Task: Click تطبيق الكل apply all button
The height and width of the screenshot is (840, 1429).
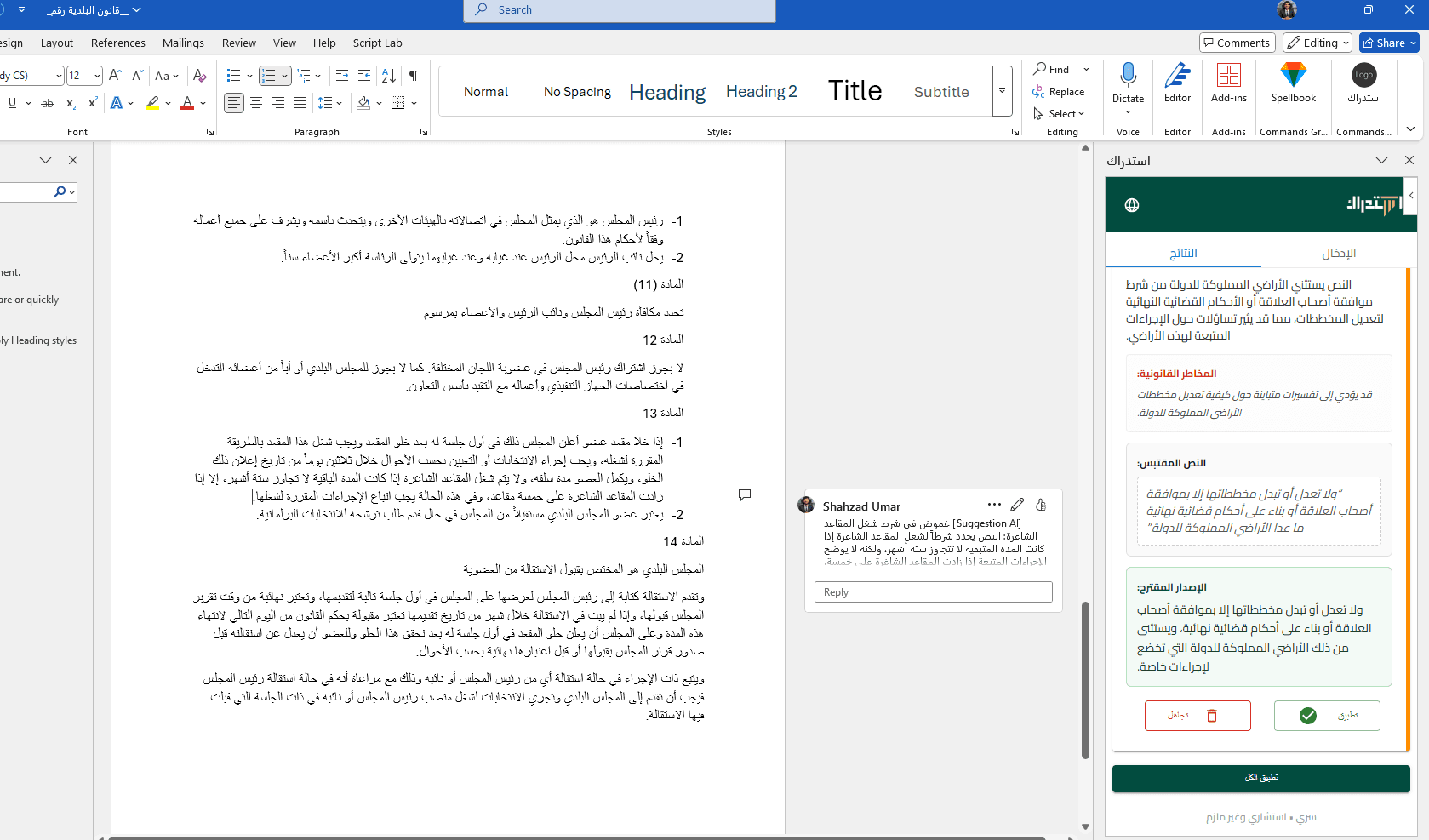Action: pyautogui.click(x=1261, y=778)
